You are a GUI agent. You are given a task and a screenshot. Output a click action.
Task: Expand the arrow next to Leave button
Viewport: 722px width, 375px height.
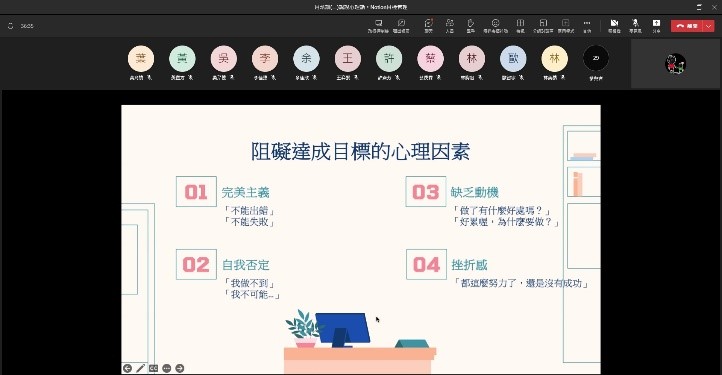(709, 26)
